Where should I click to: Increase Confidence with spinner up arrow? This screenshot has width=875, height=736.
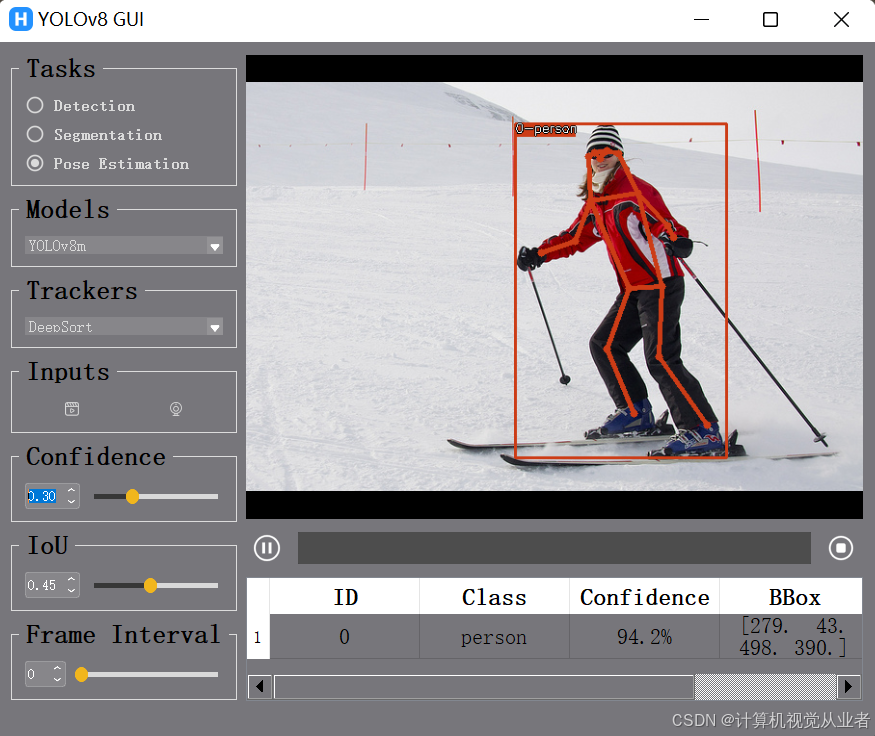pos(71,490)
